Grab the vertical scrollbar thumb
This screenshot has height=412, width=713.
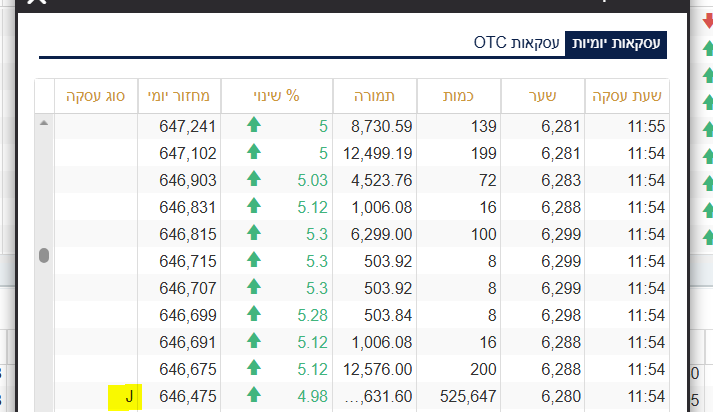click(43, 255)
